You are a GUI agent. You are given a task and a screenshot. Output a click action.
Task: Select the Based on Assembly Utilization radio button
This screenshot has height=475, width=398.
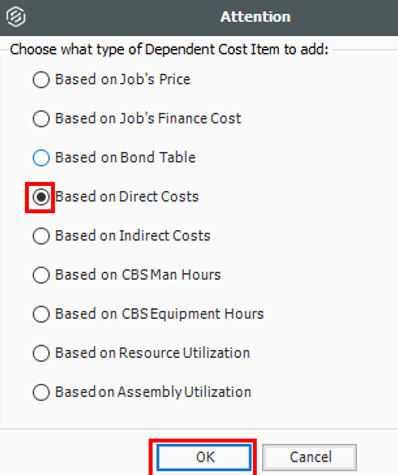(x=41, y=392)
